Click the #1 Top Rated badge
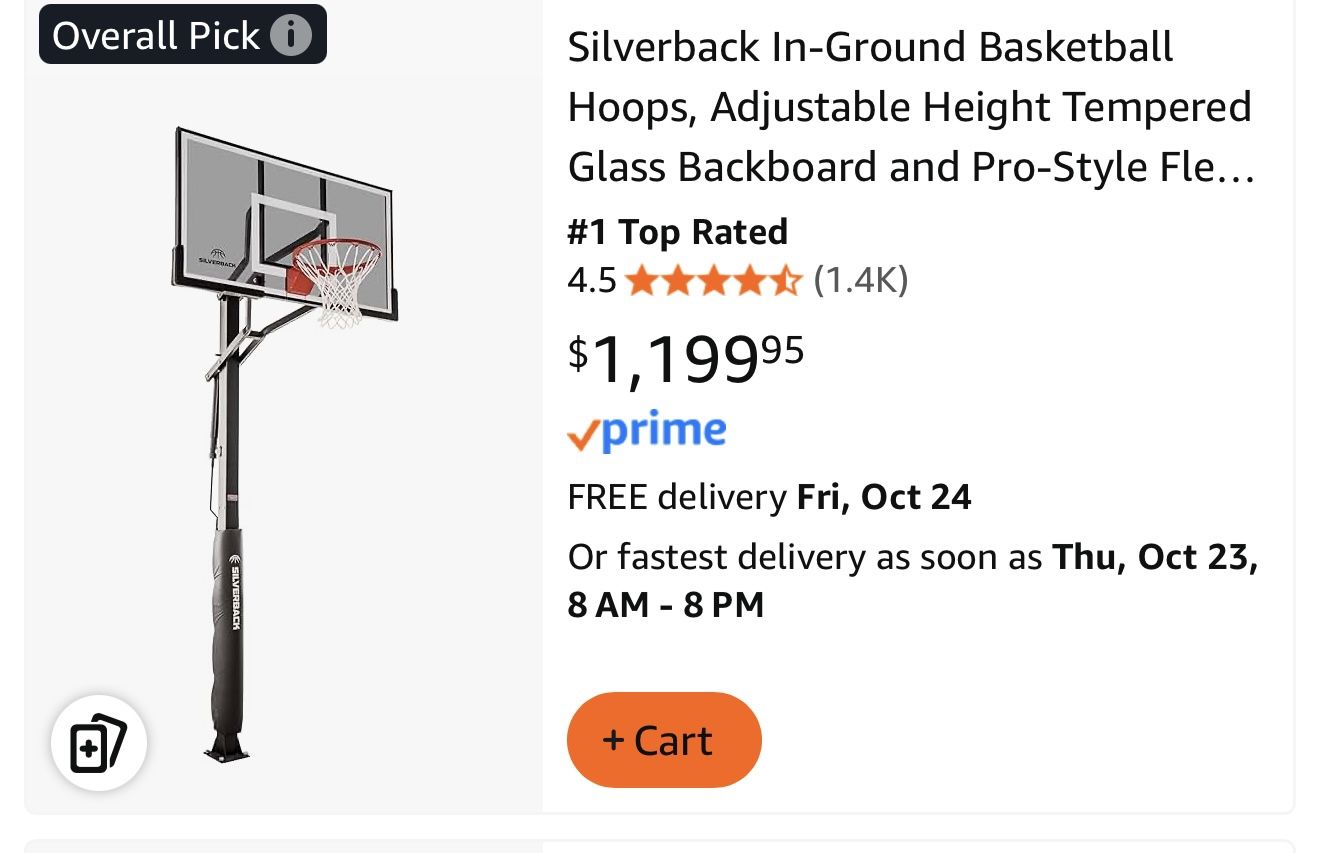1320x853 pixels. [x=678, y=232]
